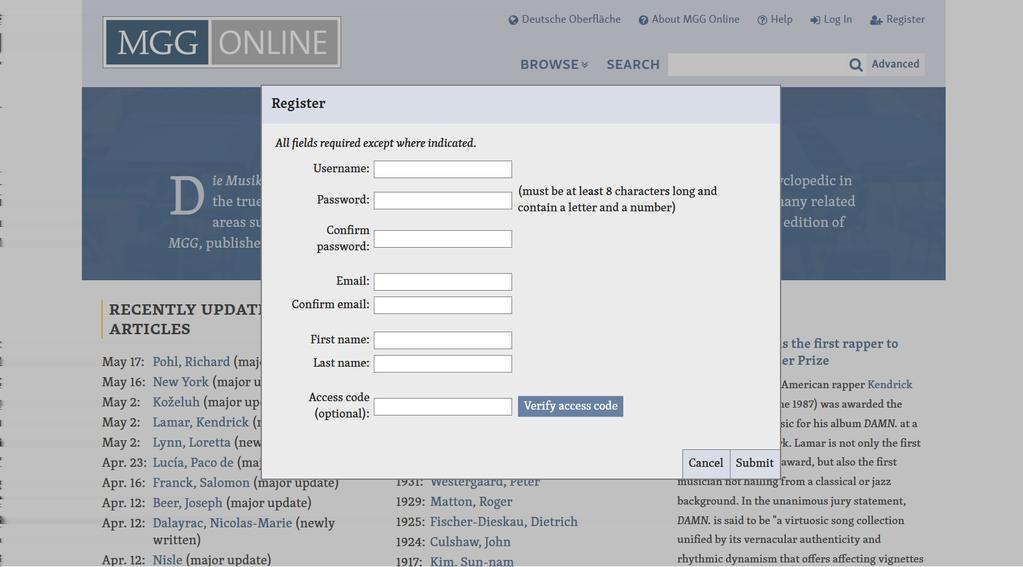Open the Lamar, Kendrick article
This screenshot has height=567, width=1023.
tap(201, 422)
